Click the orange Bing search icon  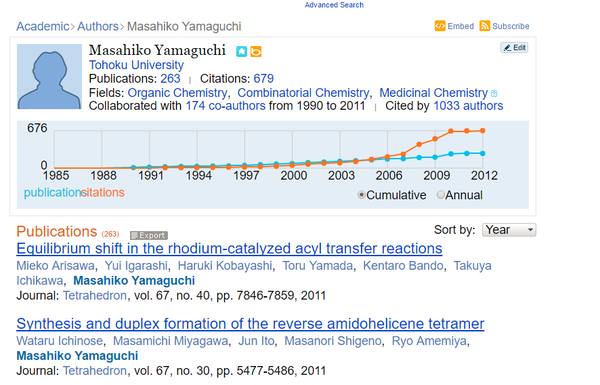coord(256,51)
